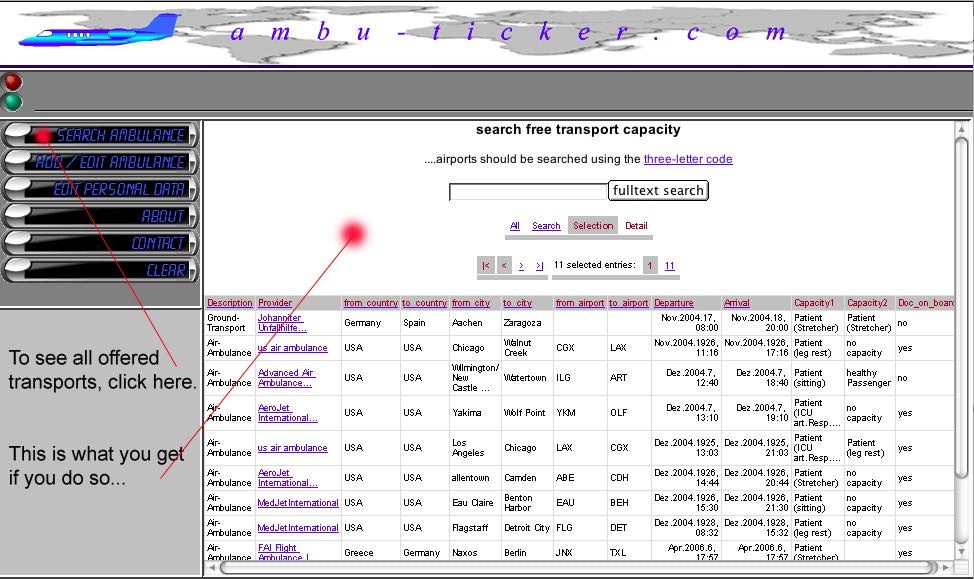Open ADD / EDIT AMBULANCE sidebar button
Screen dimensions: 974x579
100,162
